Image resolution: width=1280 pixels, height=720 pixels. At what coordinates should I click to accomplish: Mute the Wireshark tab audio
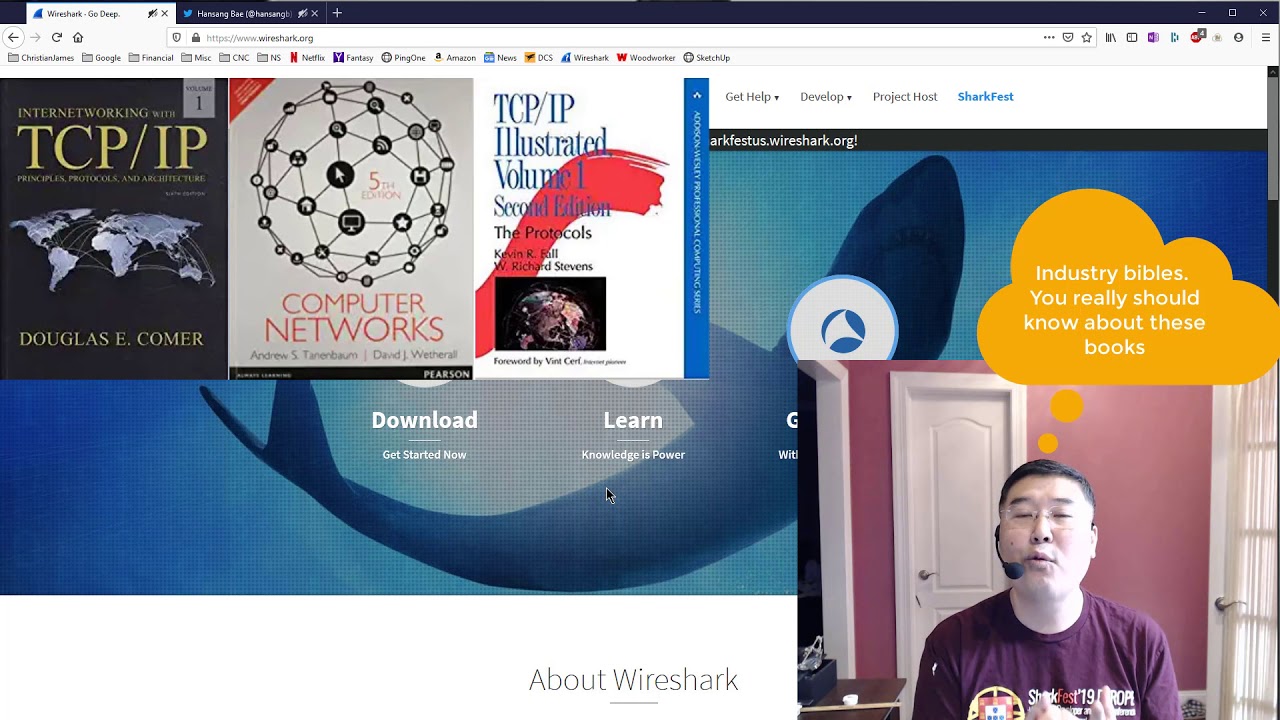153,13
